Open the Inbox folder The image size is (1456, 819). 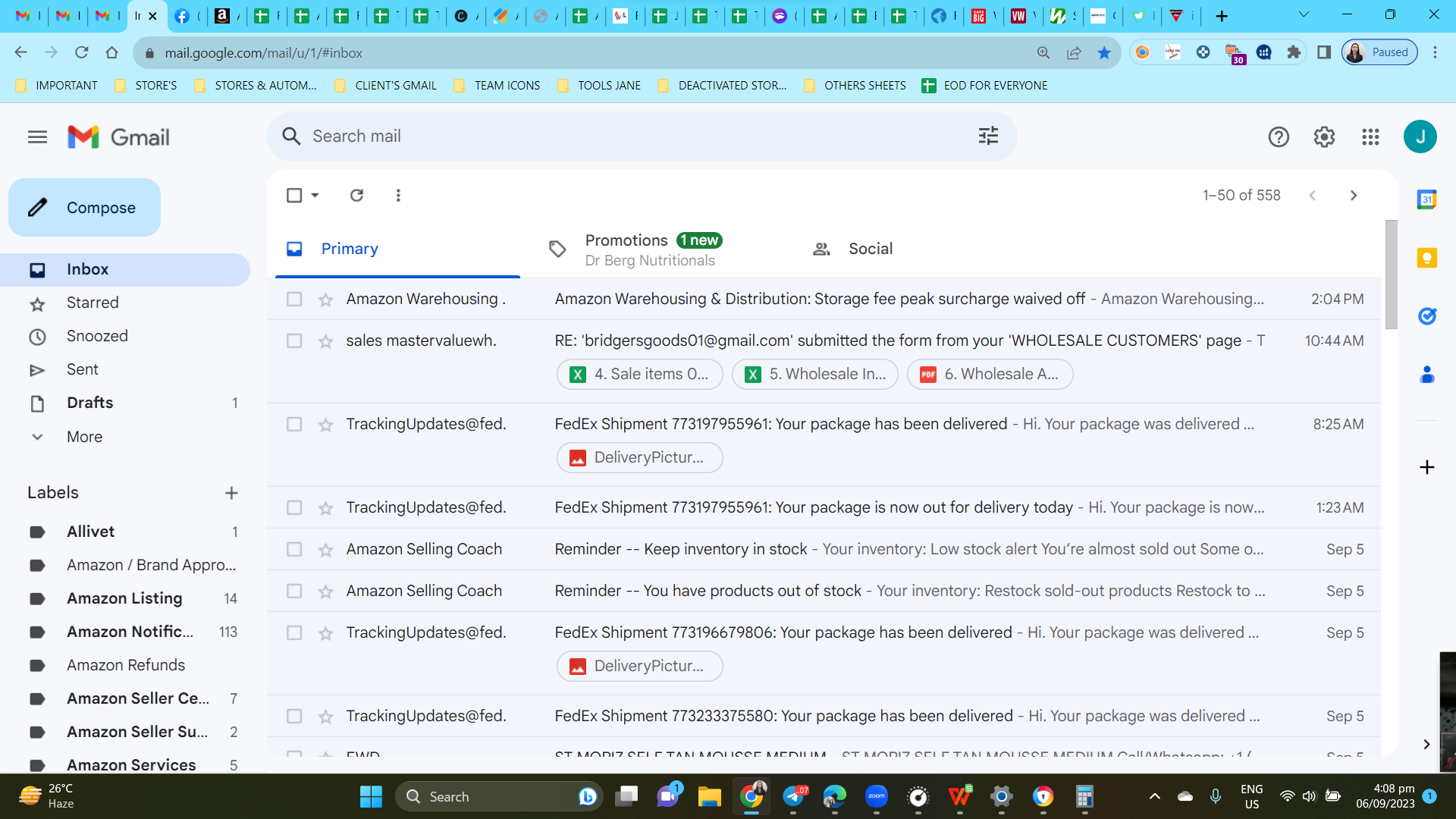point(125,270)
